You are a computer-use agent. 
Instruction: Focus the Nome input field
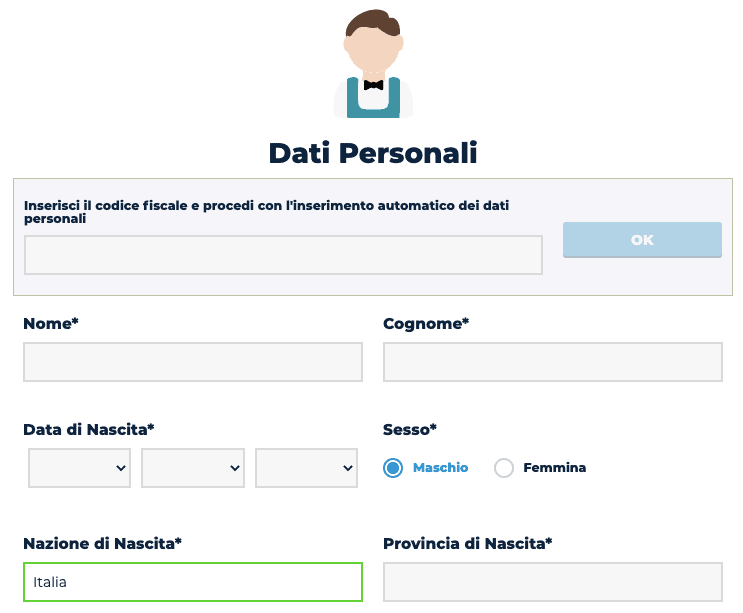[193, 362]
